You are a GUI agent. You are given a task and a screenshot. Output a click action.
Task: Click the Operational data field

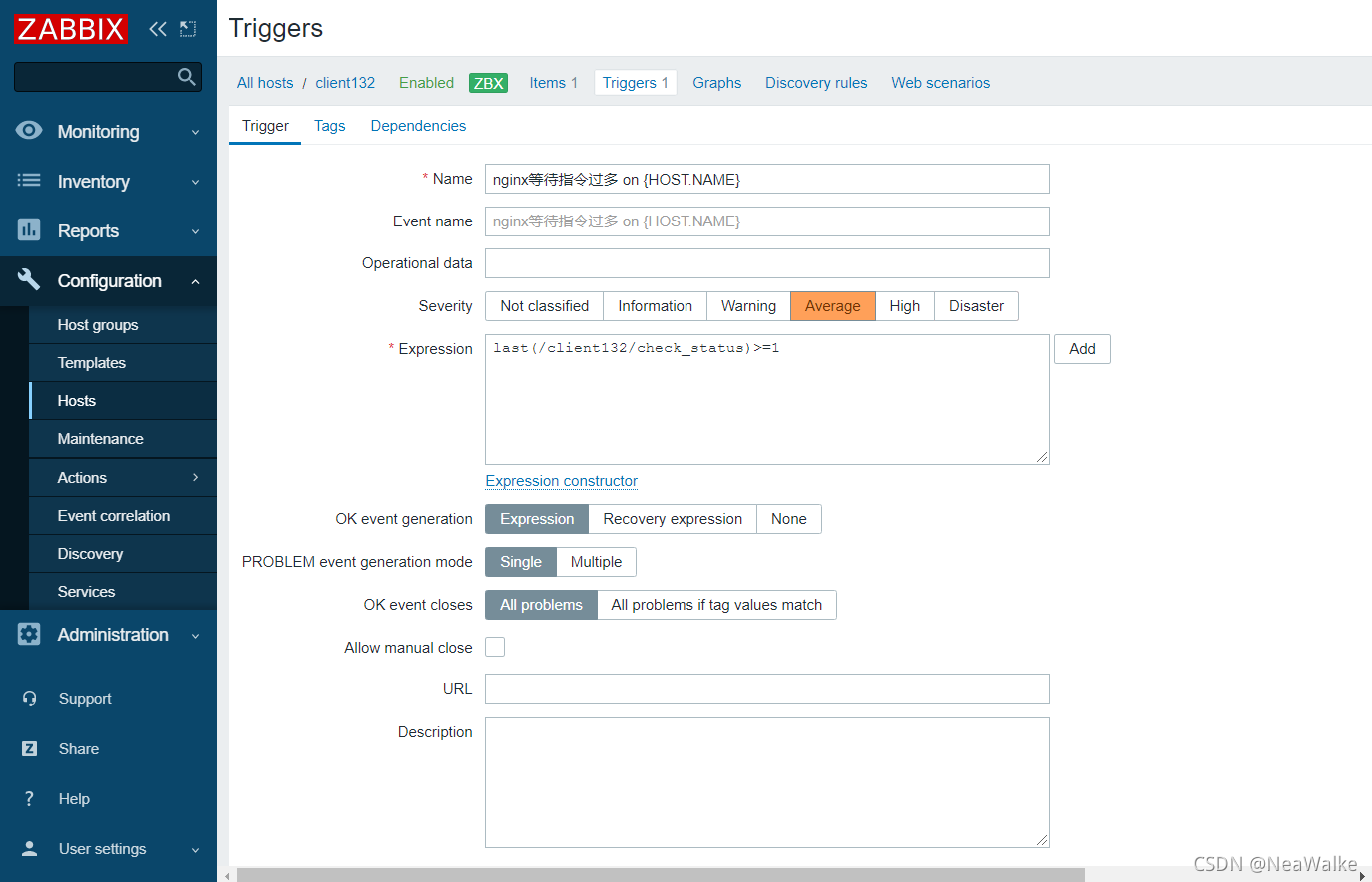point(767,263)
